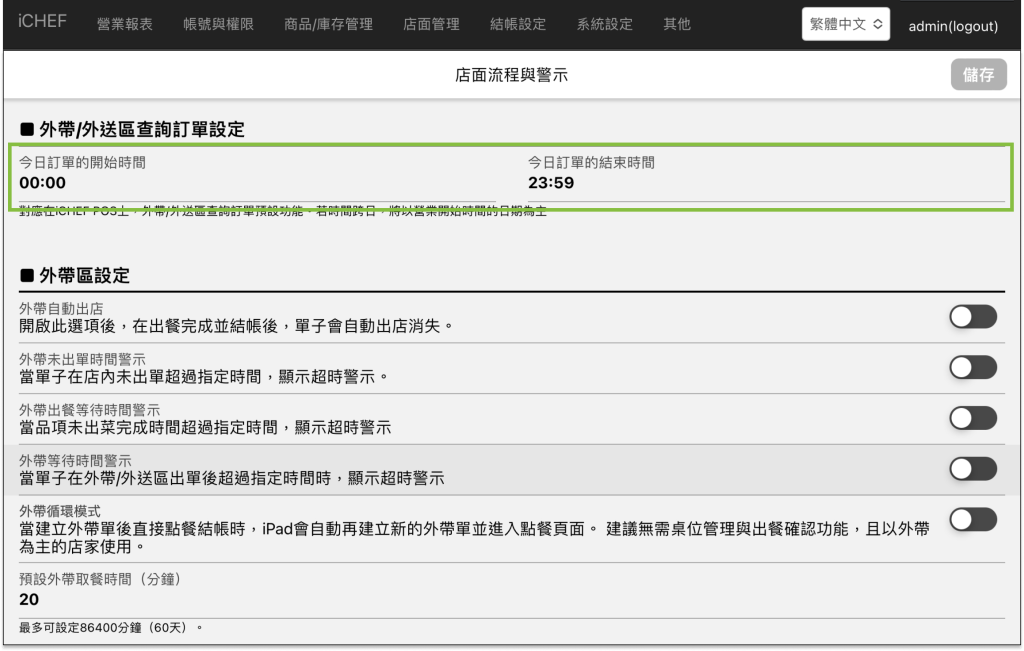Edit the 今日訂單的結束時間 value 23:59
Viewport: 1024px width, 651px height.
[551, 183]
